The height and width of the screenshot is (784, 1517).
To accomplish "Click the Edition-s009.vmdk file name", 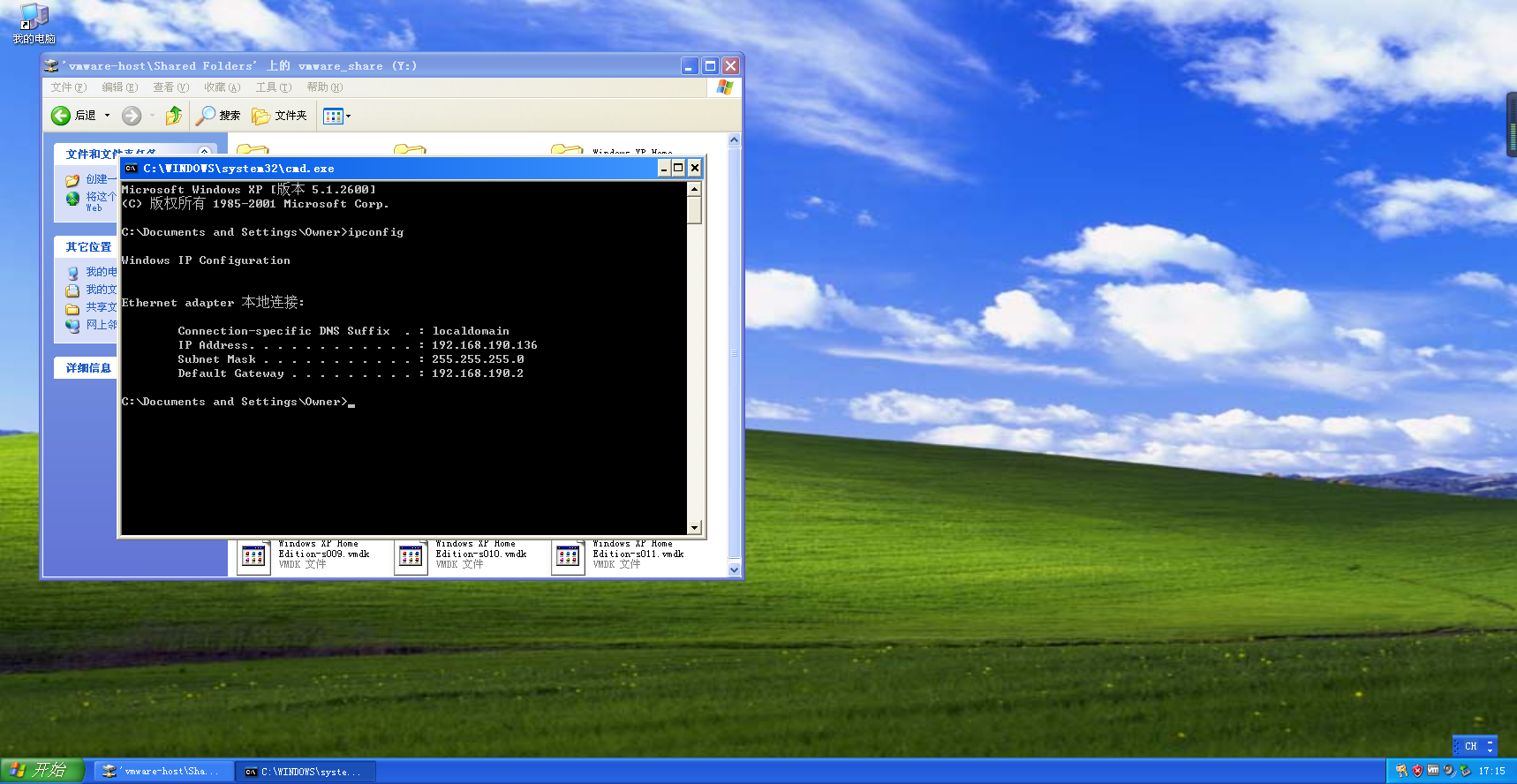I will (x=324, y=549).
